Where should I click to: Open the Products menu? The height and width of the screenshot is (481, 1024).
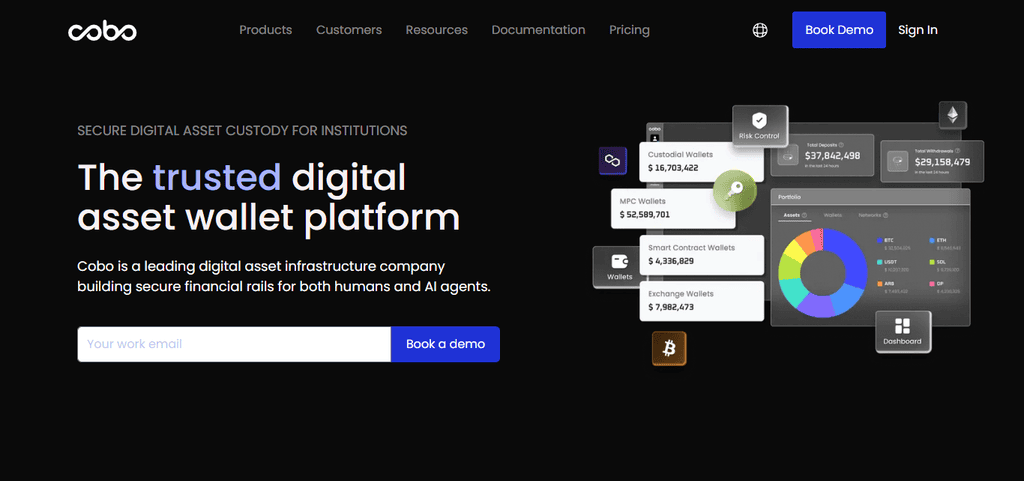pyautogui.click(x=266, y=30)
